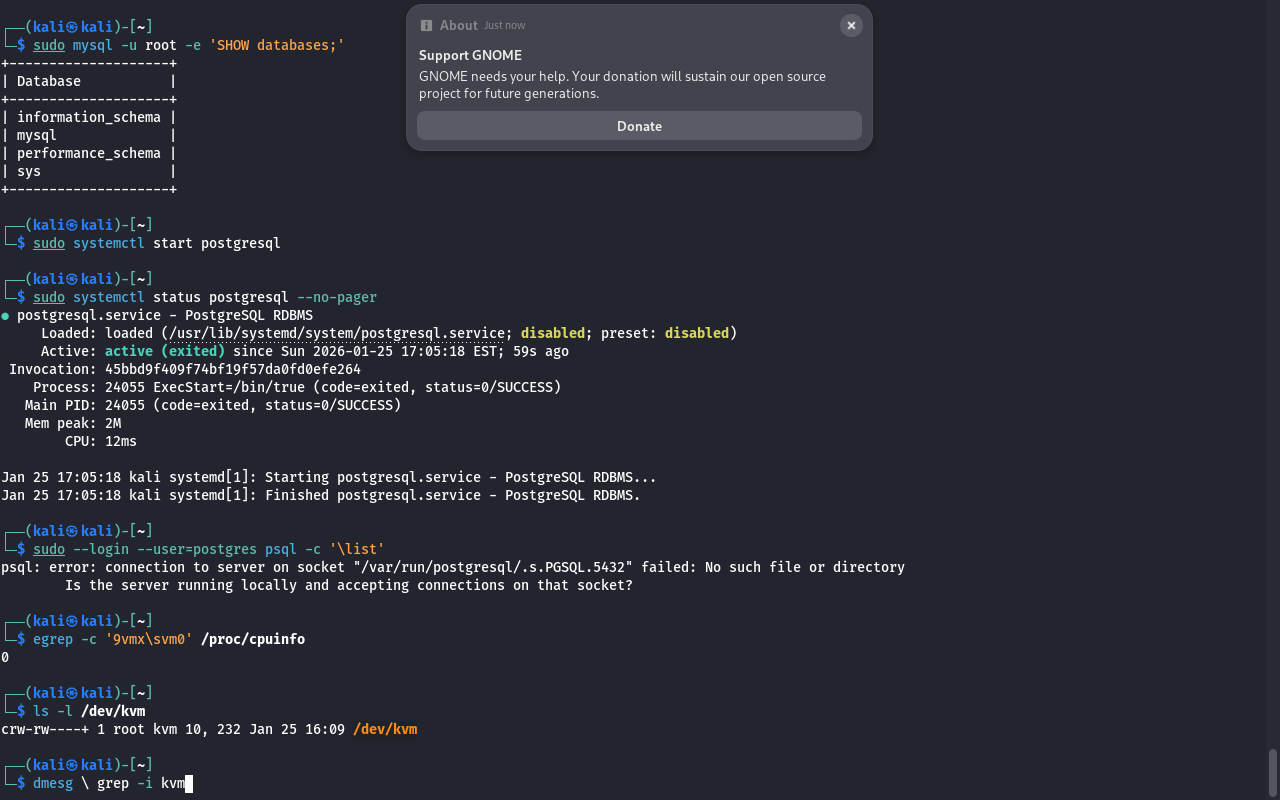Screen dimensions: 1280x800
Task: Click the 'Just now' notification timestamp
Action: tap(504, 26)
